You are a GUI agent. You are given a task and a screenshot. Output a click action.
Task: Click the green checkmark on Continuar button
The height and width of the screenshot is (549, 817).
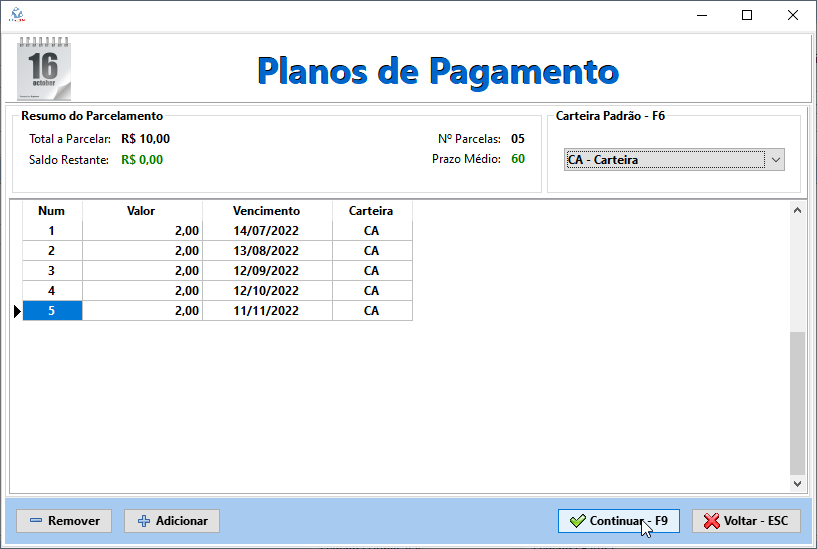[x=577, y=521]
